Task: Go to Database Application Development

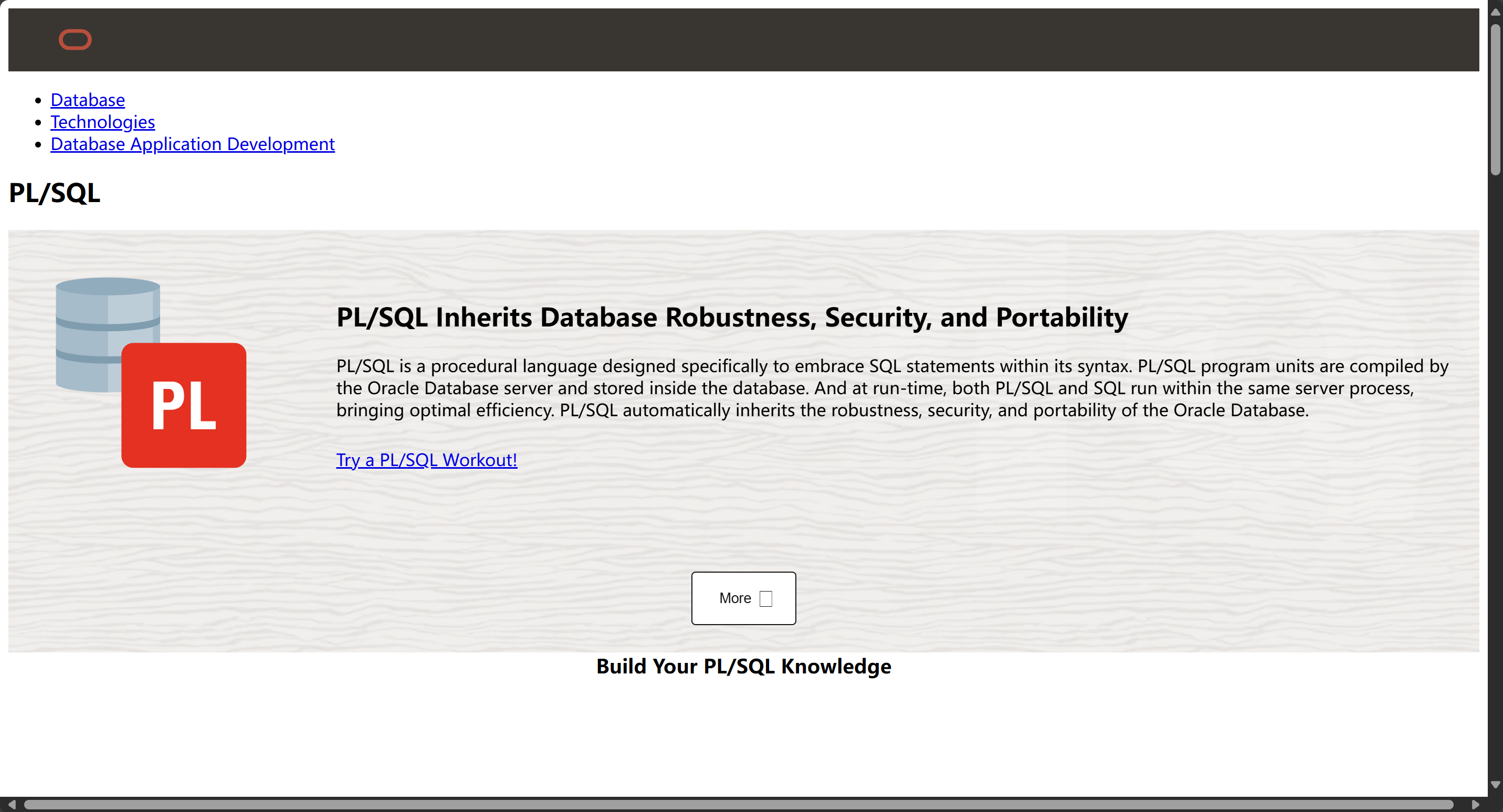Action: (x=193, y=144)
